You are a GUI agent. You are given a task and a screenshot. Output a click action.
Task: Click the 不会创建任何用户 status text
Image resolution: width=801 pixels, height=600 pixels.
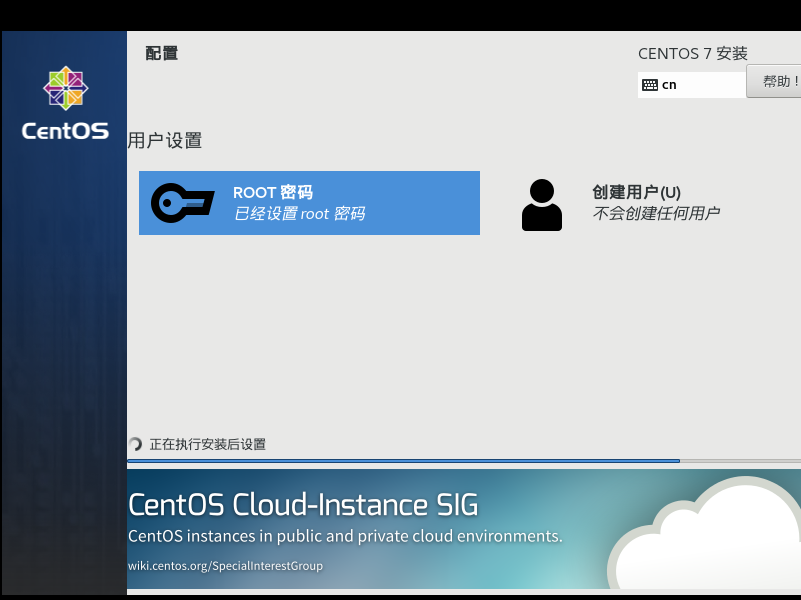click(x=656, y=213)
